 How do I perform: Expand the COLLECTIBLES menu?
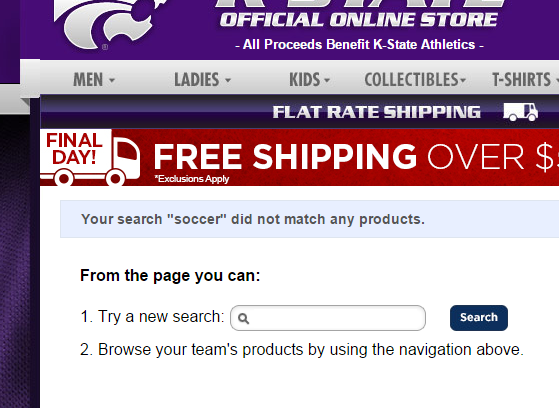pos(415,80)
